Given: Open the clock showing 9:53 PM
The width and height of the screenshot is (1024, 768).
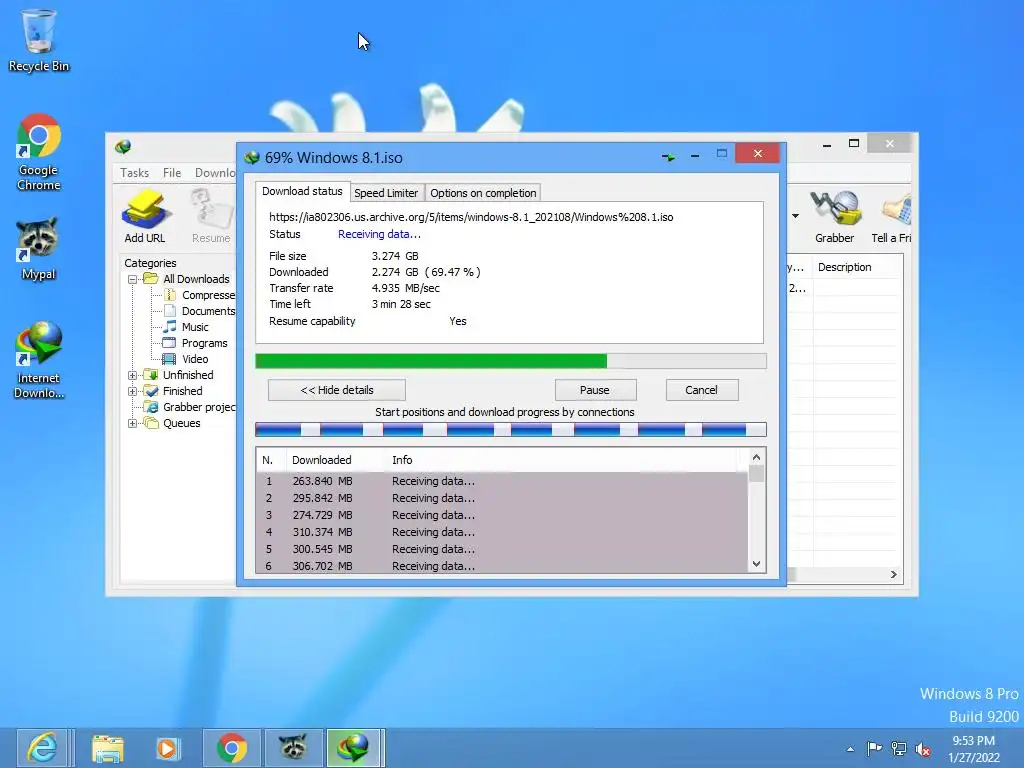Looking at the screenshot, I should pyautogui.click(x=974, y=749).
